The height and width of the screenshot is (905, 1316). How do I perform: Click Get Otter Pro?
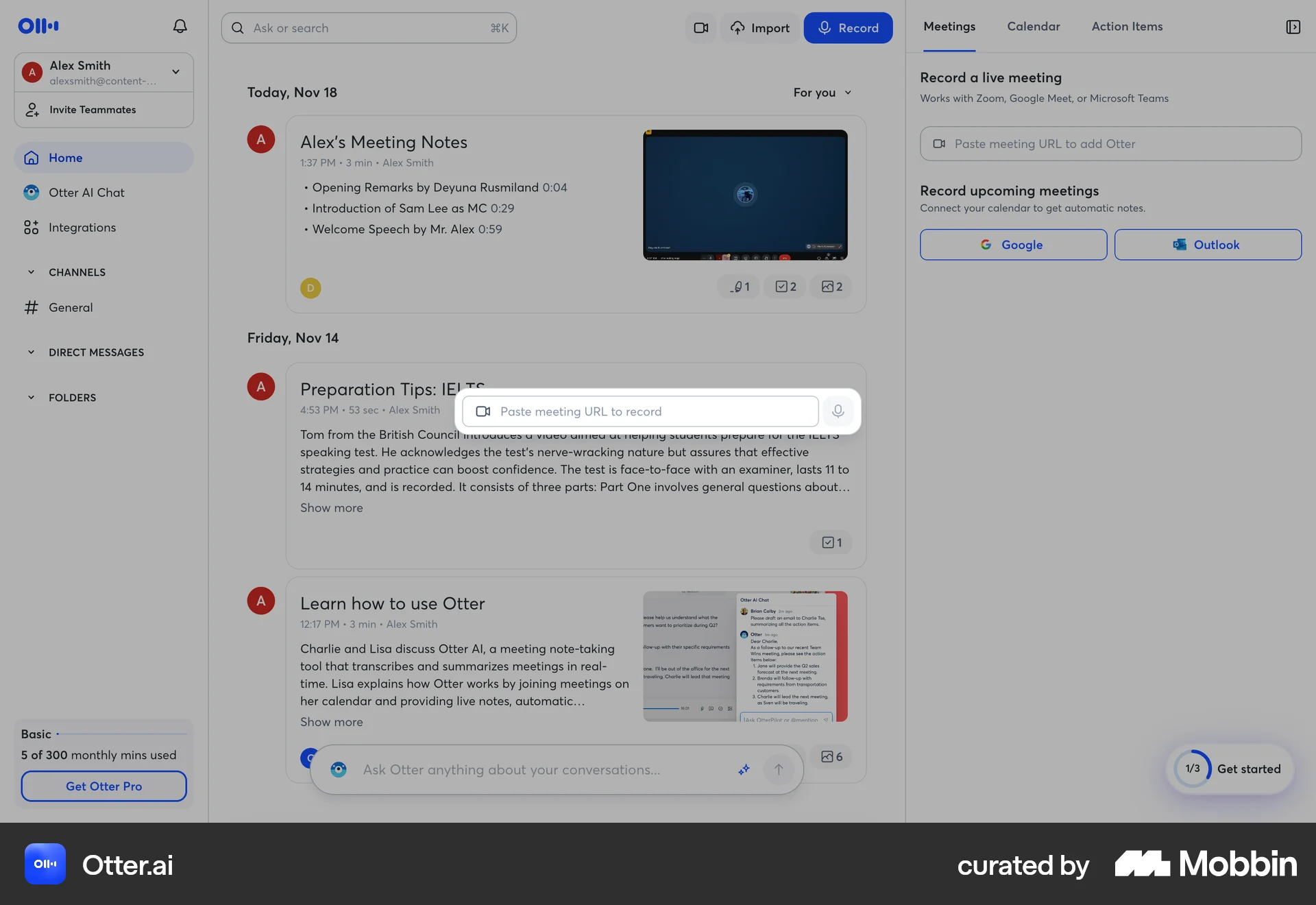(103, 786)
